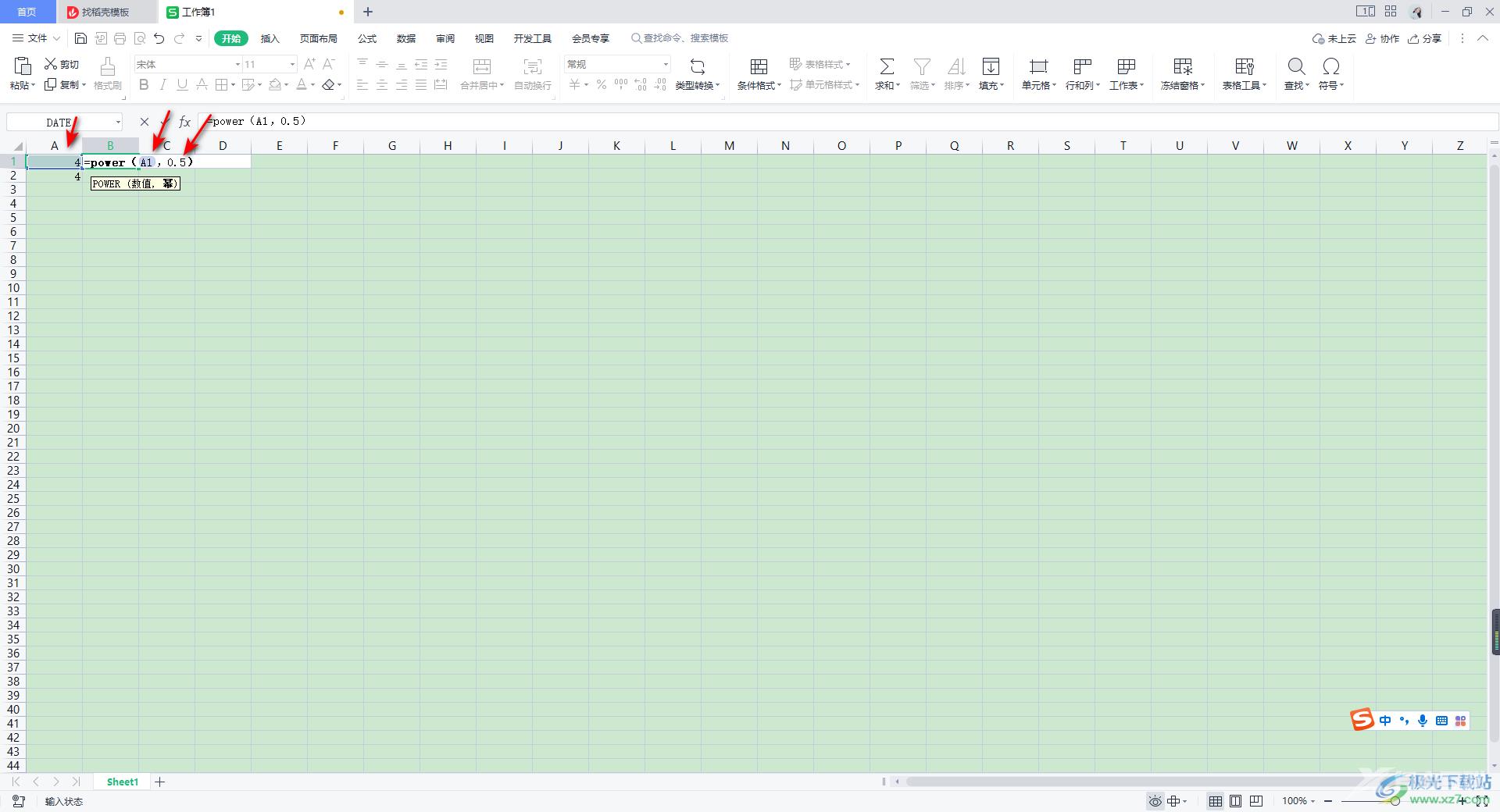Toggle Underline formatting
Viewport: 1500px width, 812px height.
pyautogui.click(x=182, y=84)
